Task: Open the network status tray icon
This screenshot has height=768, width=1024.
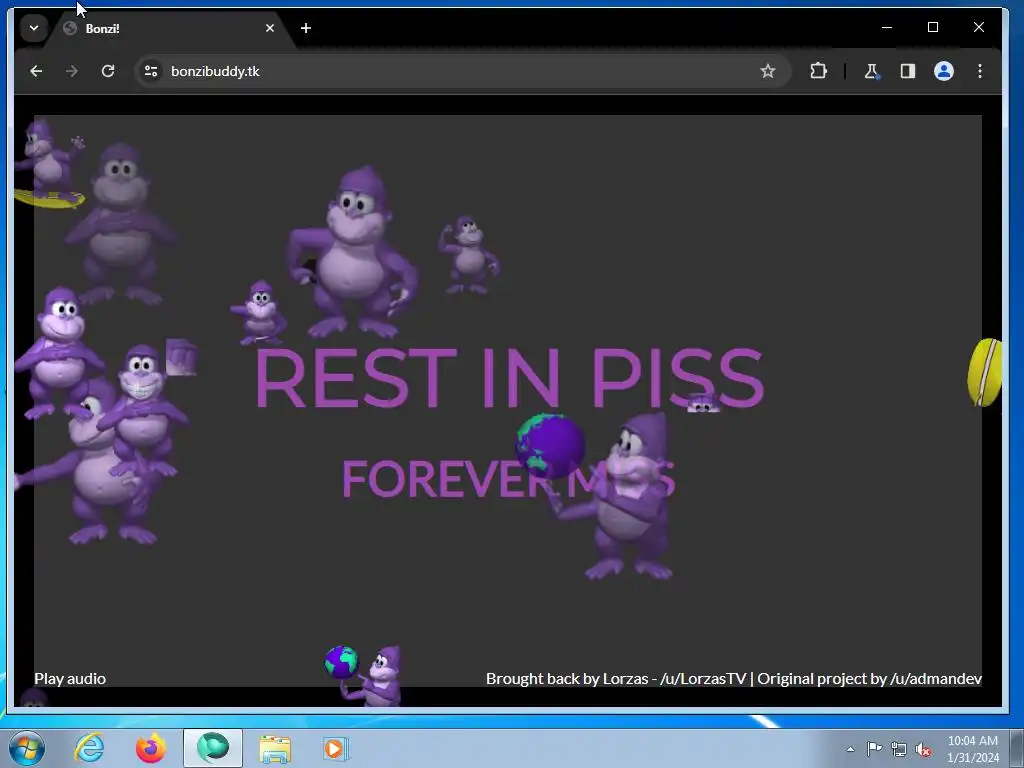Action: click(x=899, y=749)
